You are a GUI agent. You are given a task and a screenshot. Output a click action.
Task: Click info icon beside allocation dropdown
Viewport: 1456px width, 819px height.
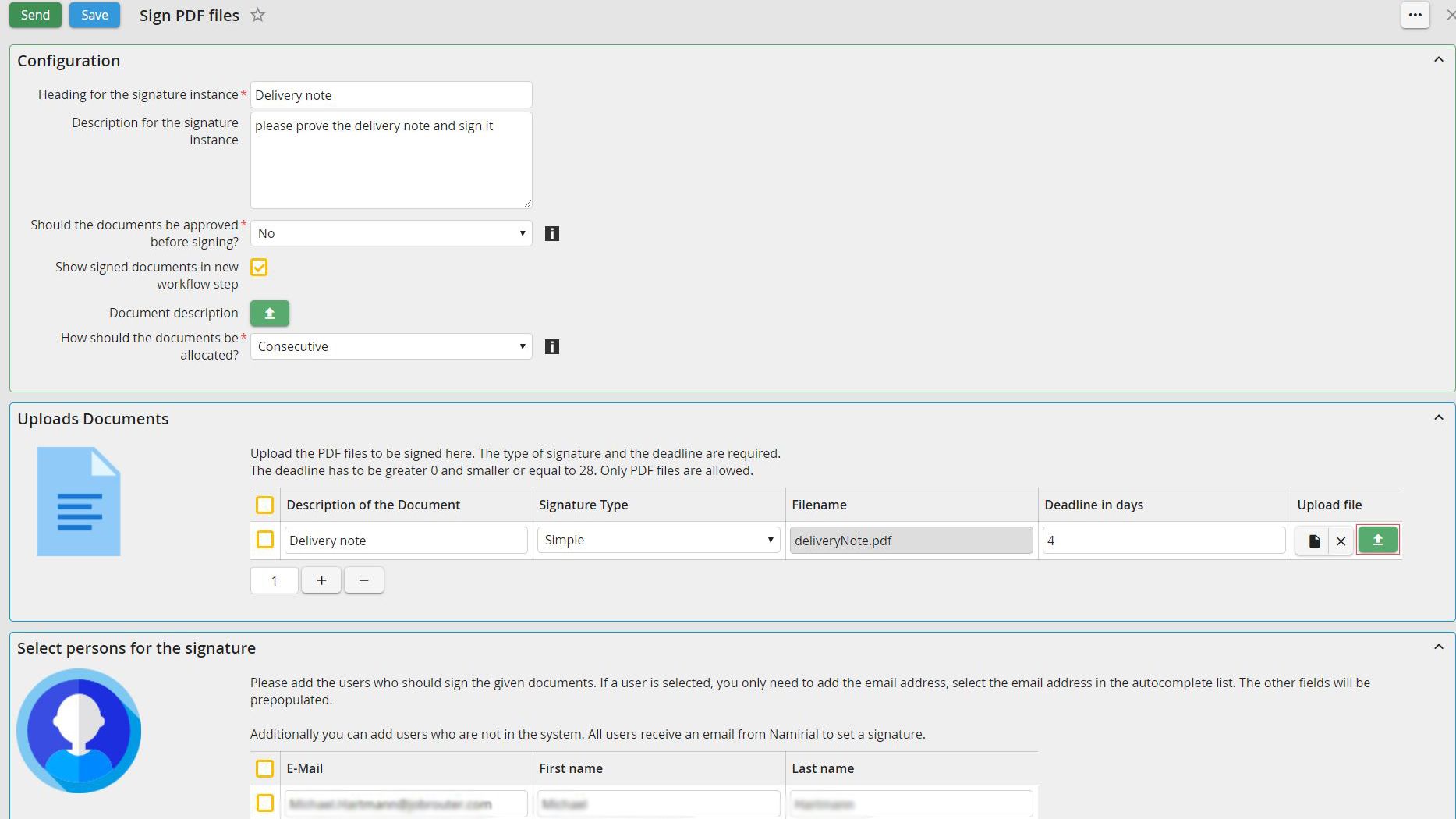(551, 346)
